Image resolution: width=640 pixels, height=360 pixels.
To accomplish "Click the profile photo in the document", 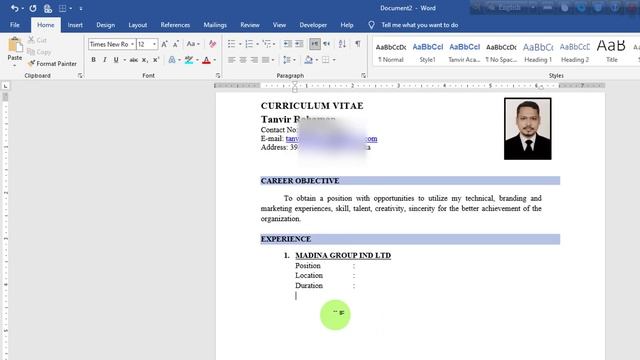I will tap(527, 129).
